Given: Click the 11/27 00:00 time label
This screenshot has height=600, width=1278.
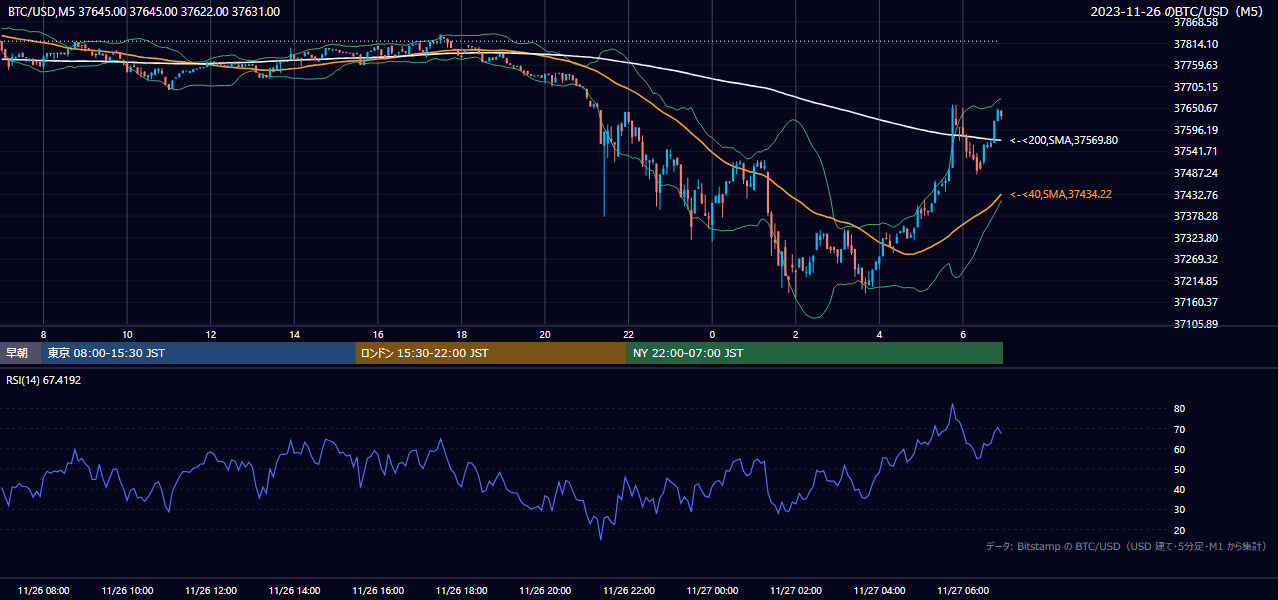Looking at the screenshot, I should (712, 591).
